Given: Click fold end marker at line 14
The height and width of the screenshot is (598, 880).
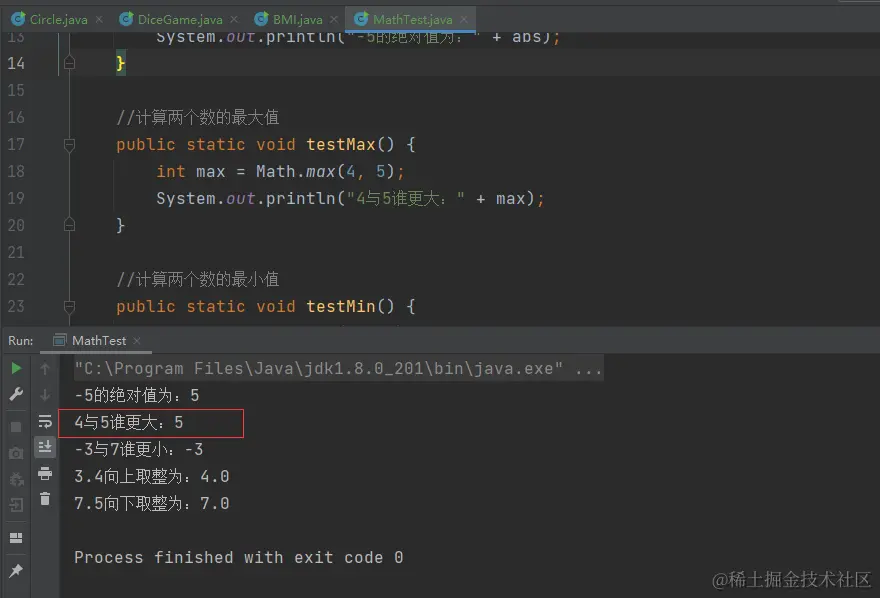Looking at the screenshot, I should (x=69, y=62).
